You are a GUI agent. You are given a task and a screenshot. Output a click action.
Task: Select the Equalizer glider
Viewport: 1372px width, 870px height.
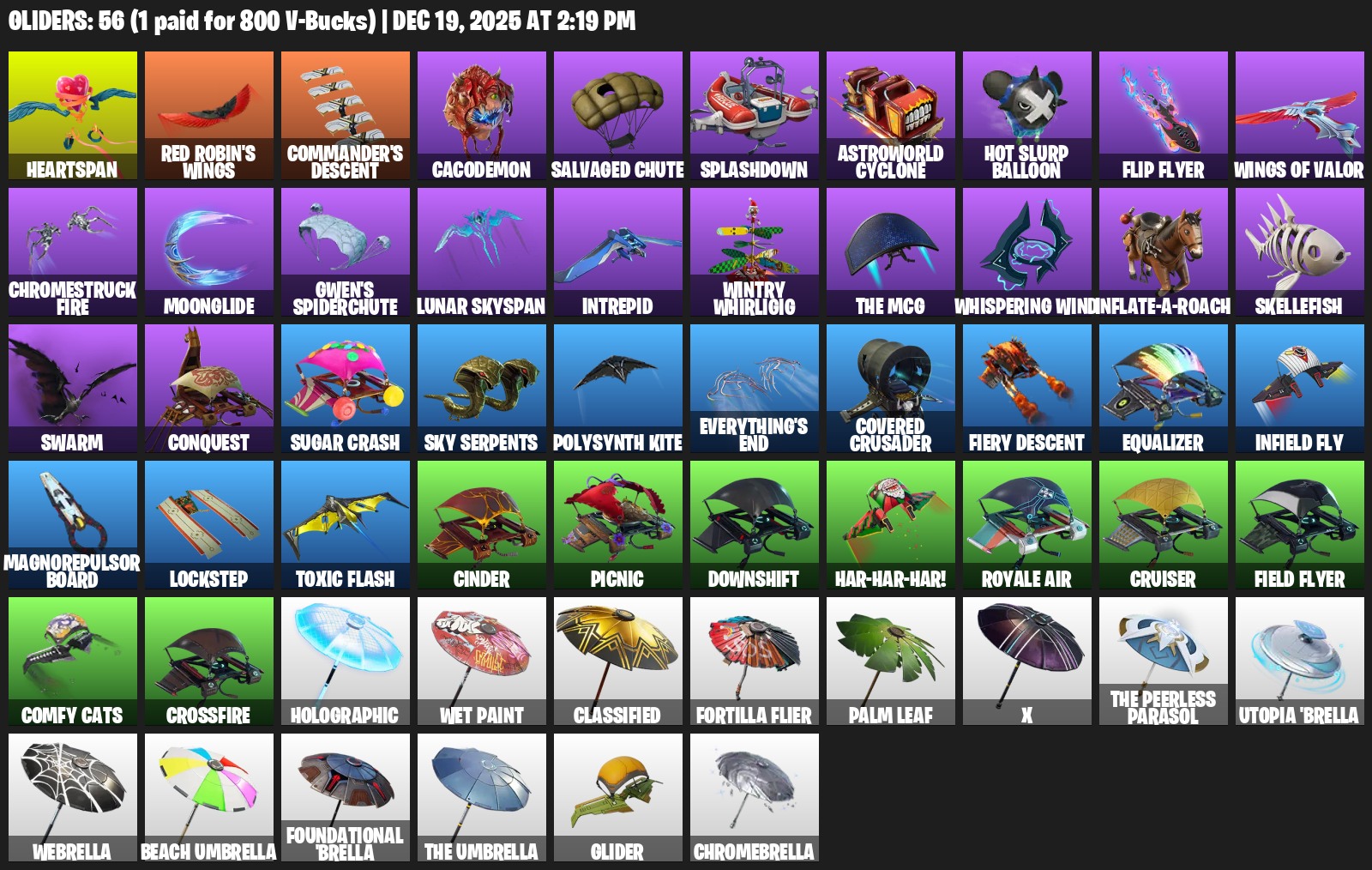[x=1164, y=389]
